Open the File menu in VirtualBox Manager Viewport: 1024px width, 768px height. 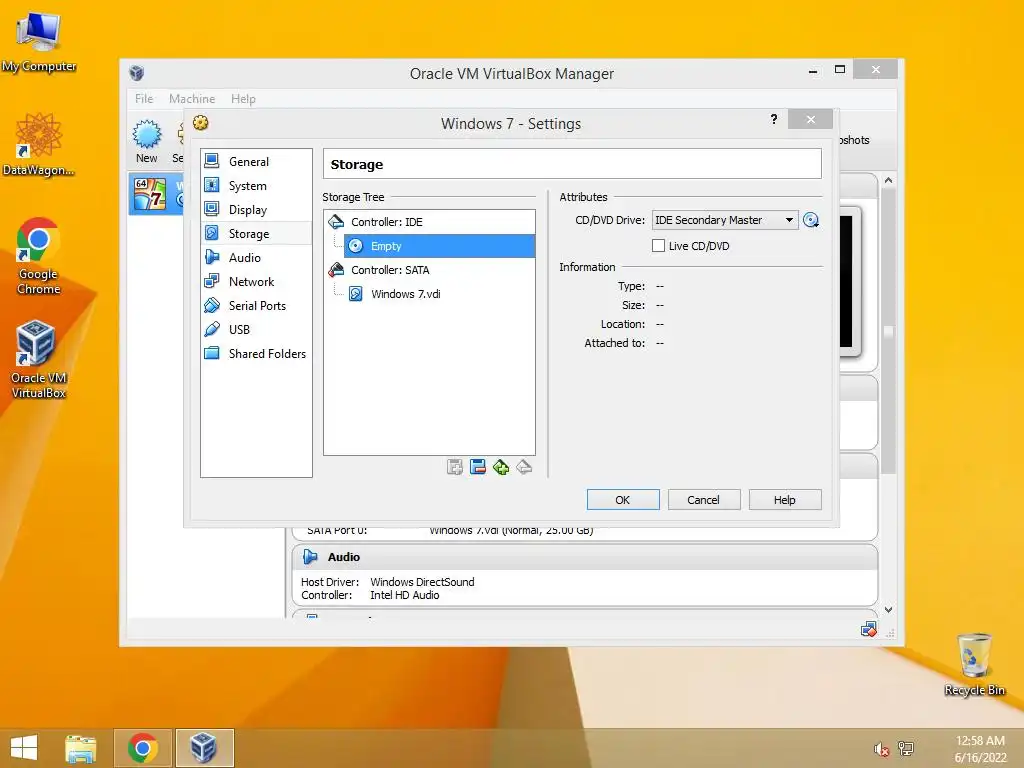click(144, 99)
